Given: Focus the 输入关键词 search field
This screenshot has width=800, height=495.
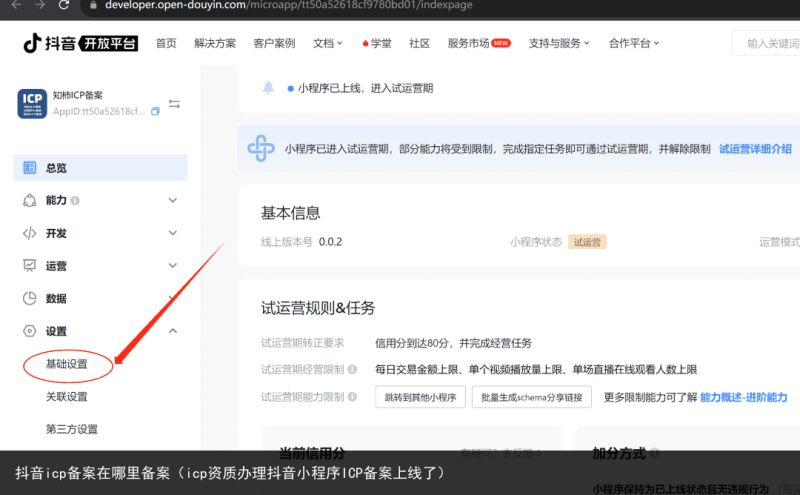Looking at the screenshot, I should [766, 43].
